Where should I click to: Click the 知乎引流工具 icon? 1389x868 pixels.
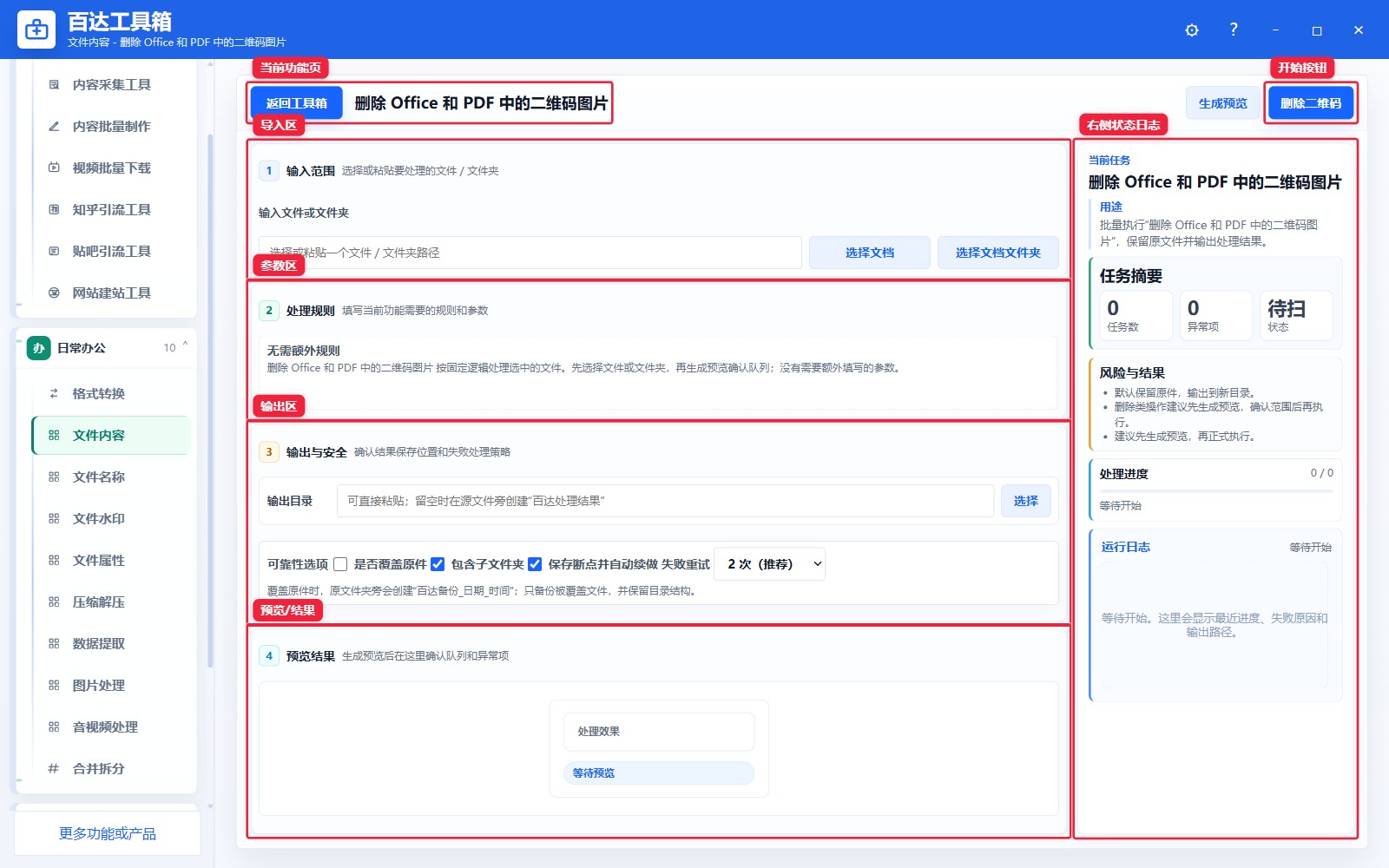click(x=54, y=209)
